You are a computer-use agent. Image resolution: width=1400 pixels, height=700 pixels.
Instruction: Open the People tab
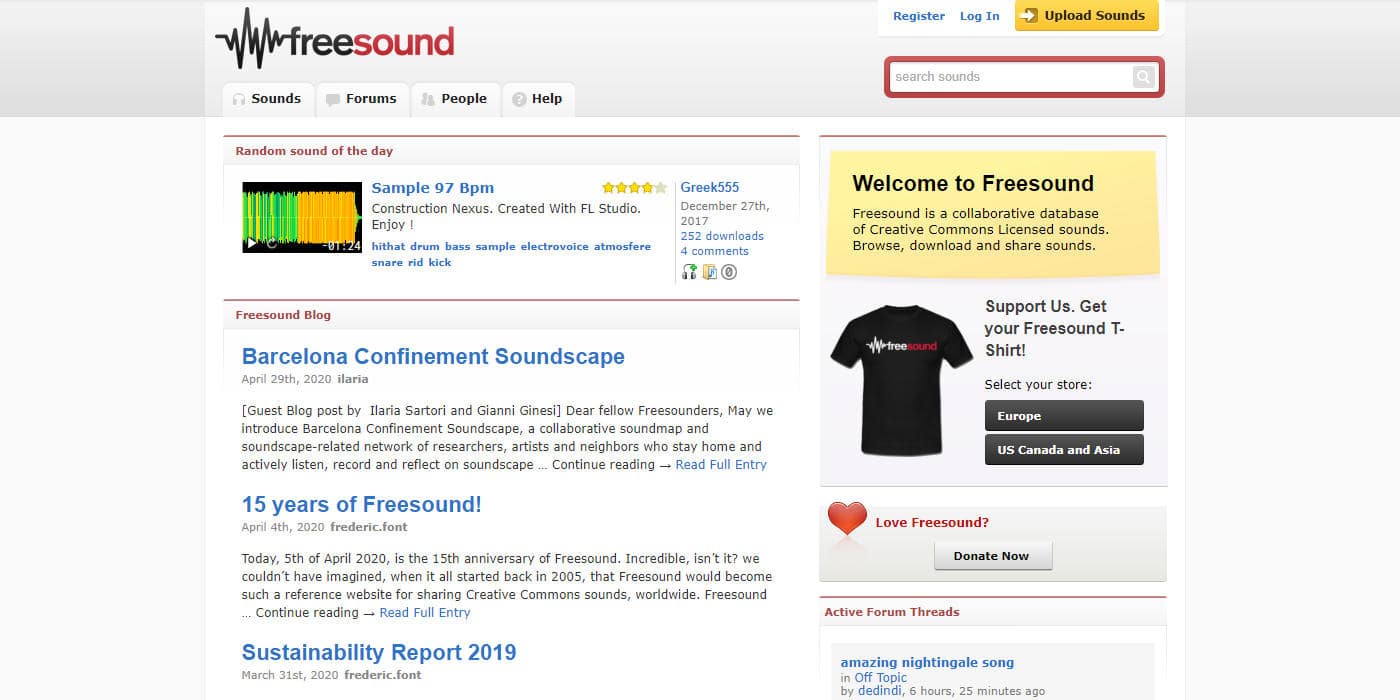tap(455, 99)
